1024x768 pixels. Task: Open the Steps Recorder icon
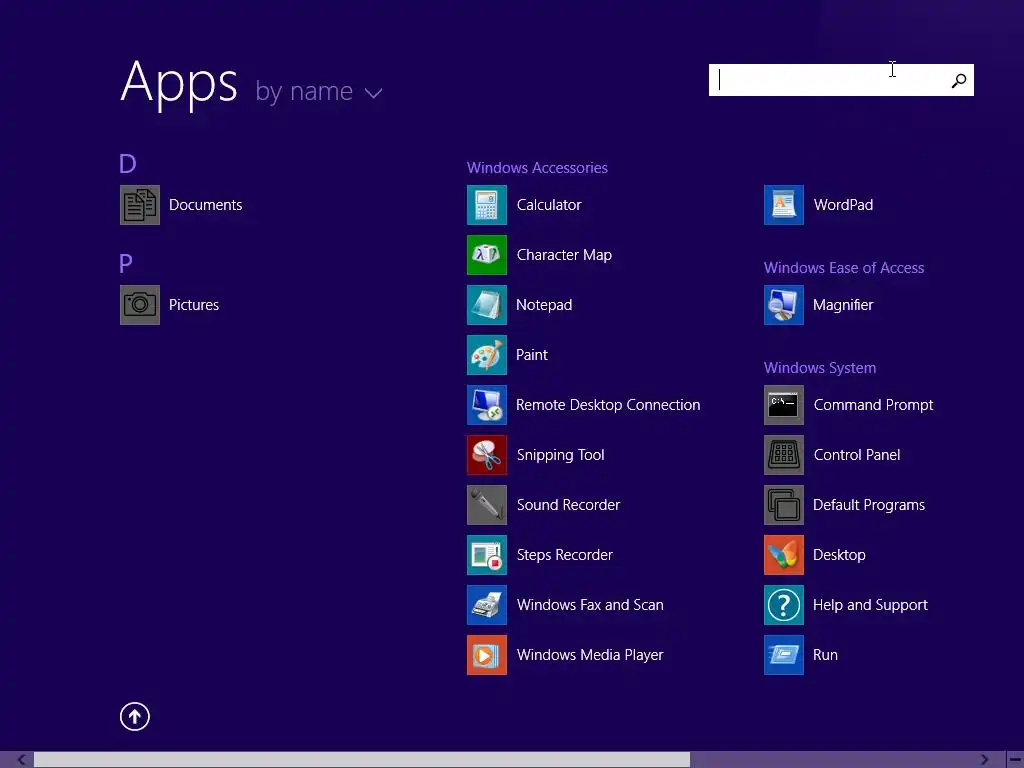tap(487, 555)
